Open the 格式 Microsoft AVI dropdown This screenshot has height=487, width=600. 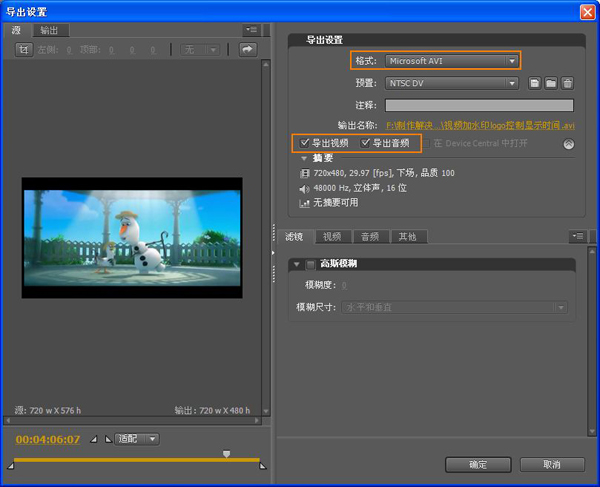point(452,61)
